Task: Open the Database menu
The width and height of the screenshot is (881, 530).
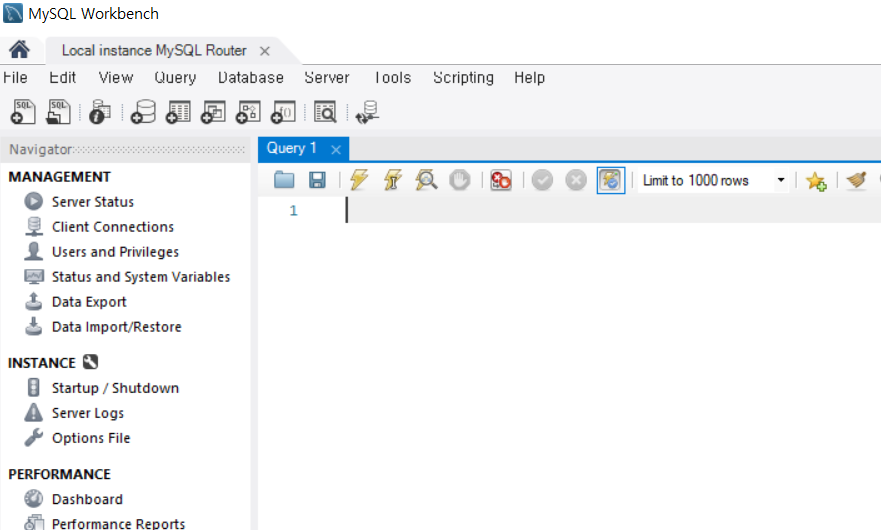Action: click(x=251, y=78)
